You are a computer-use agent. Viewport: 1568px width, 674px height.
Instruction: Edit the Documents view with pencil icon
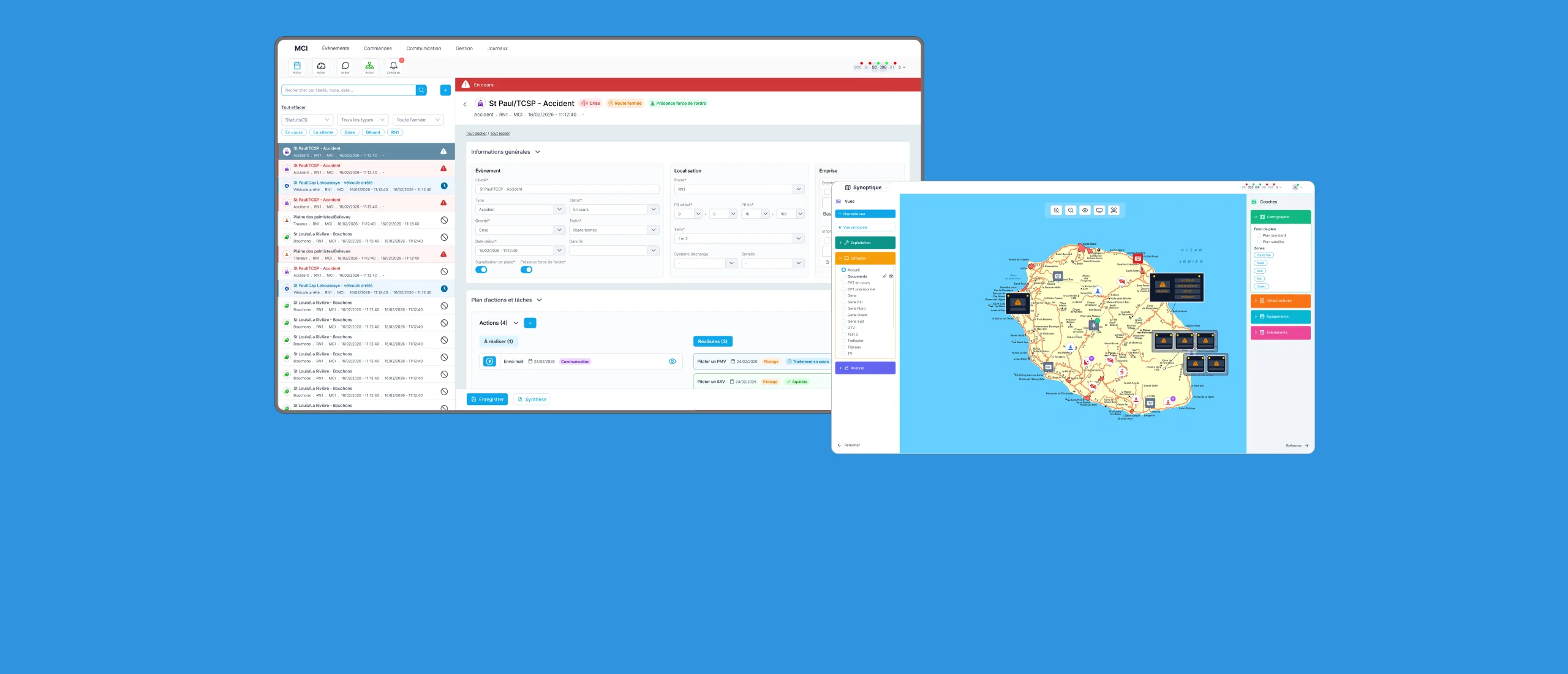pos(884,276)
